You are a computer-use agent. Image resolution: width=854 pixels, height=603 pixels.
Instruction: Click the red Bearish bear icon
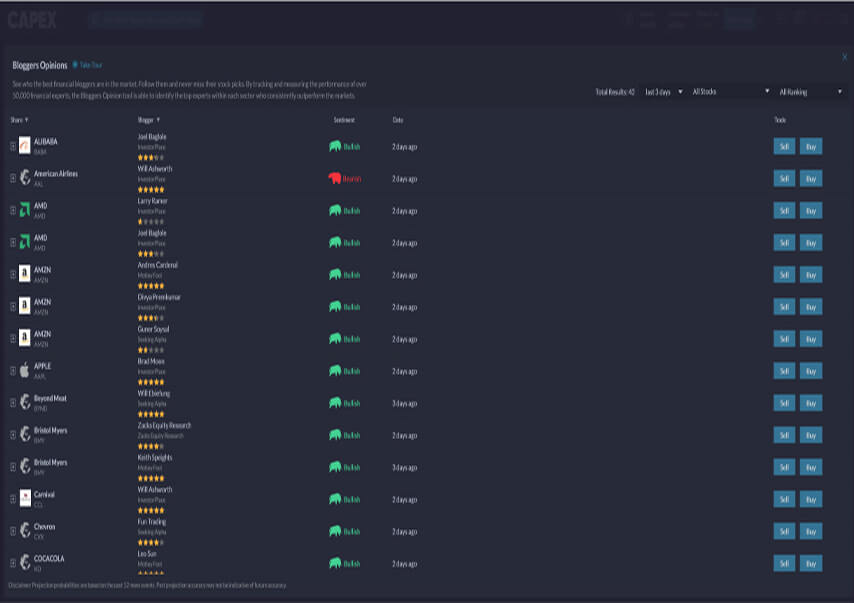334,178
